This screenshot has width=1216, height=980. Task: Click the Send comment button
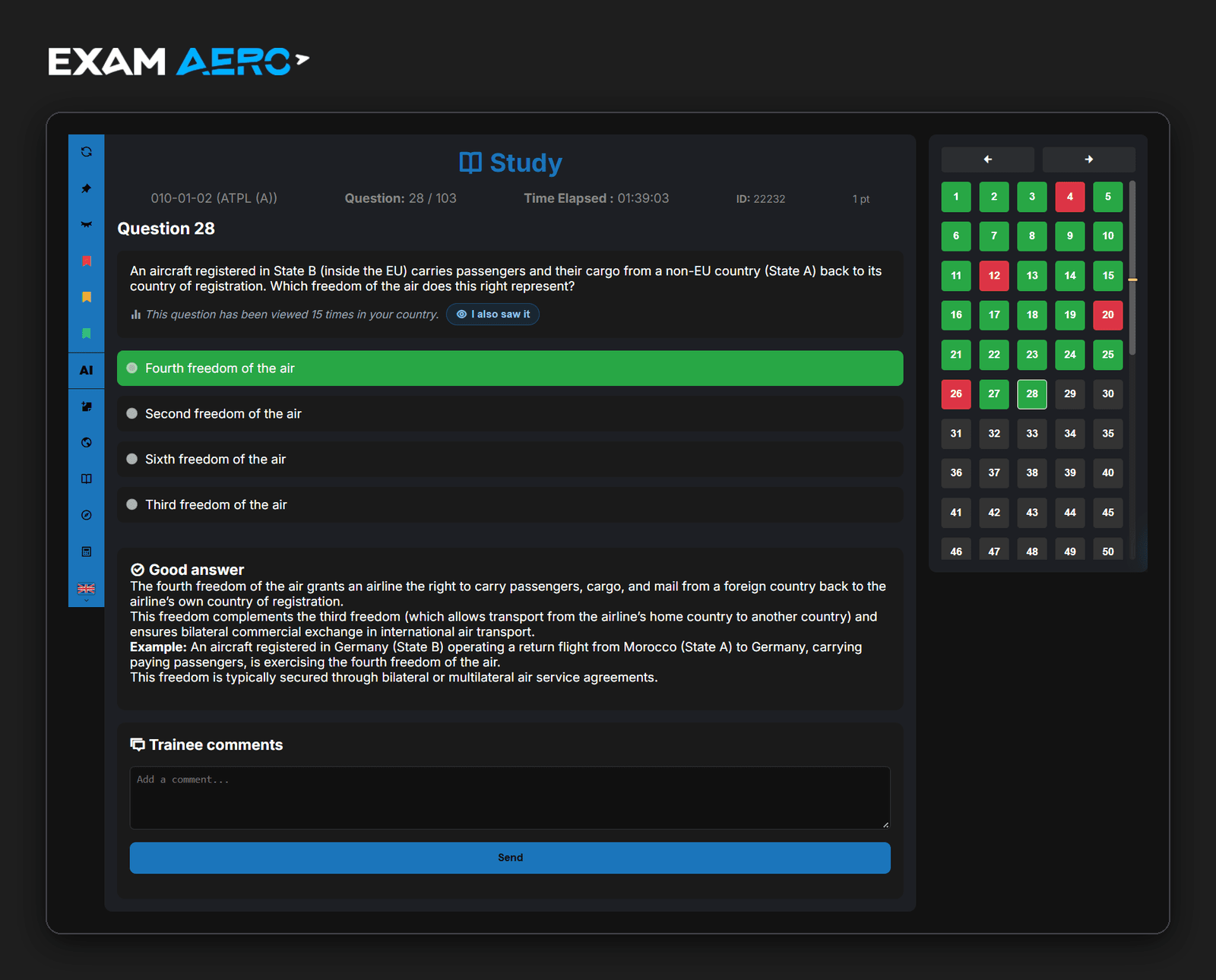(x=510, y=858)
